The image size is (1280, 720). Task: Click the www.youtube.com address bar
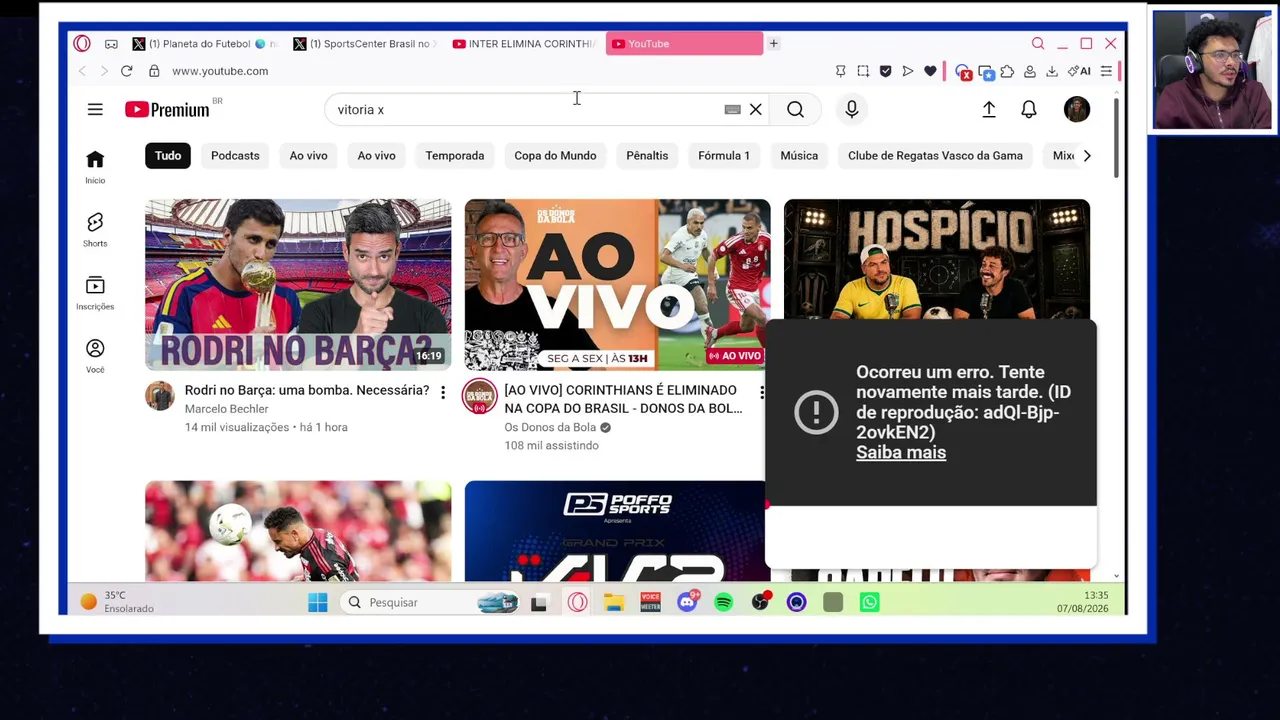pyautogui.click(x=220, y=71)
